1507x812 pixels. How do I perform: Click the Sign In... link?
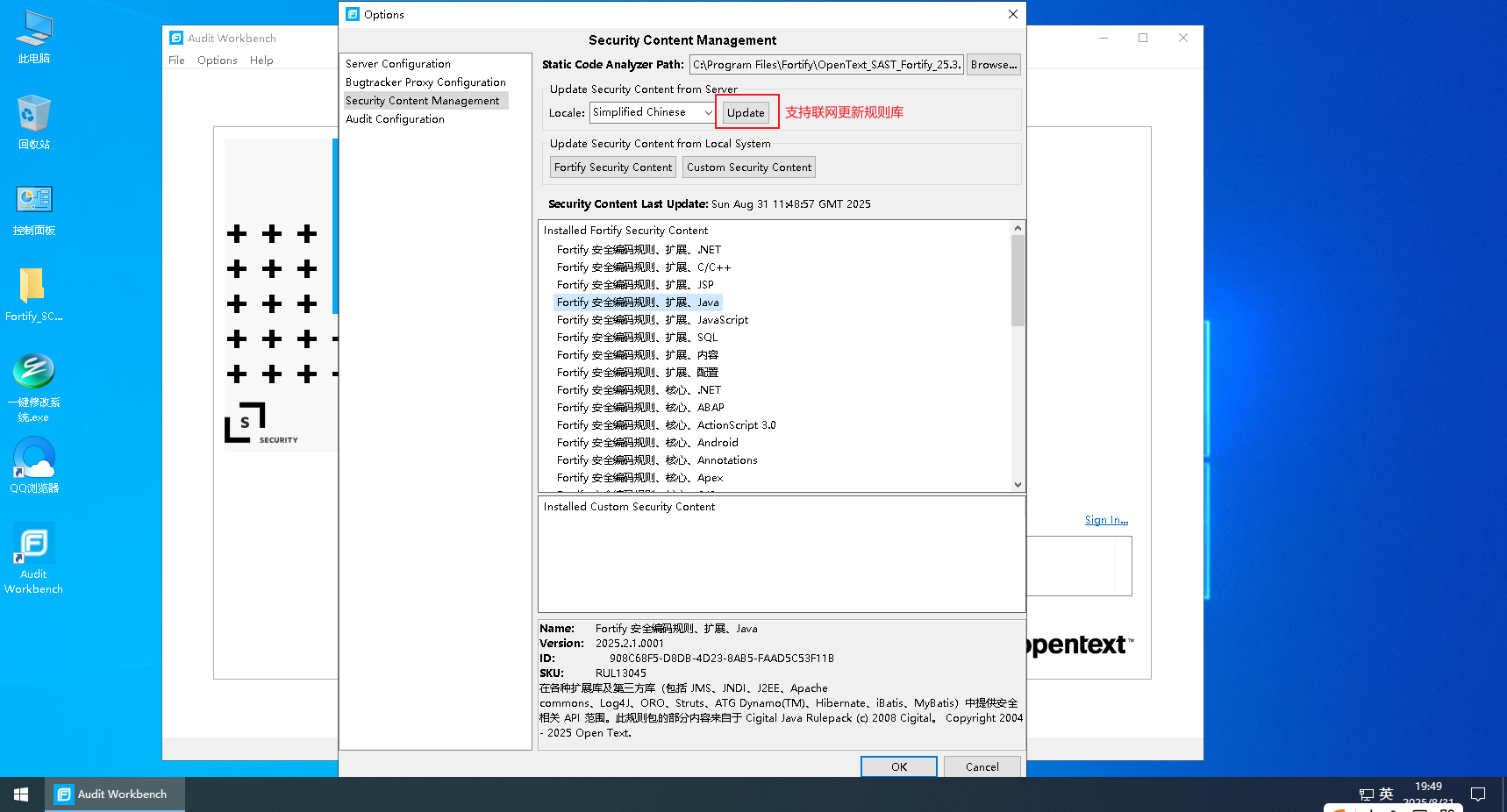point(1106,520)
